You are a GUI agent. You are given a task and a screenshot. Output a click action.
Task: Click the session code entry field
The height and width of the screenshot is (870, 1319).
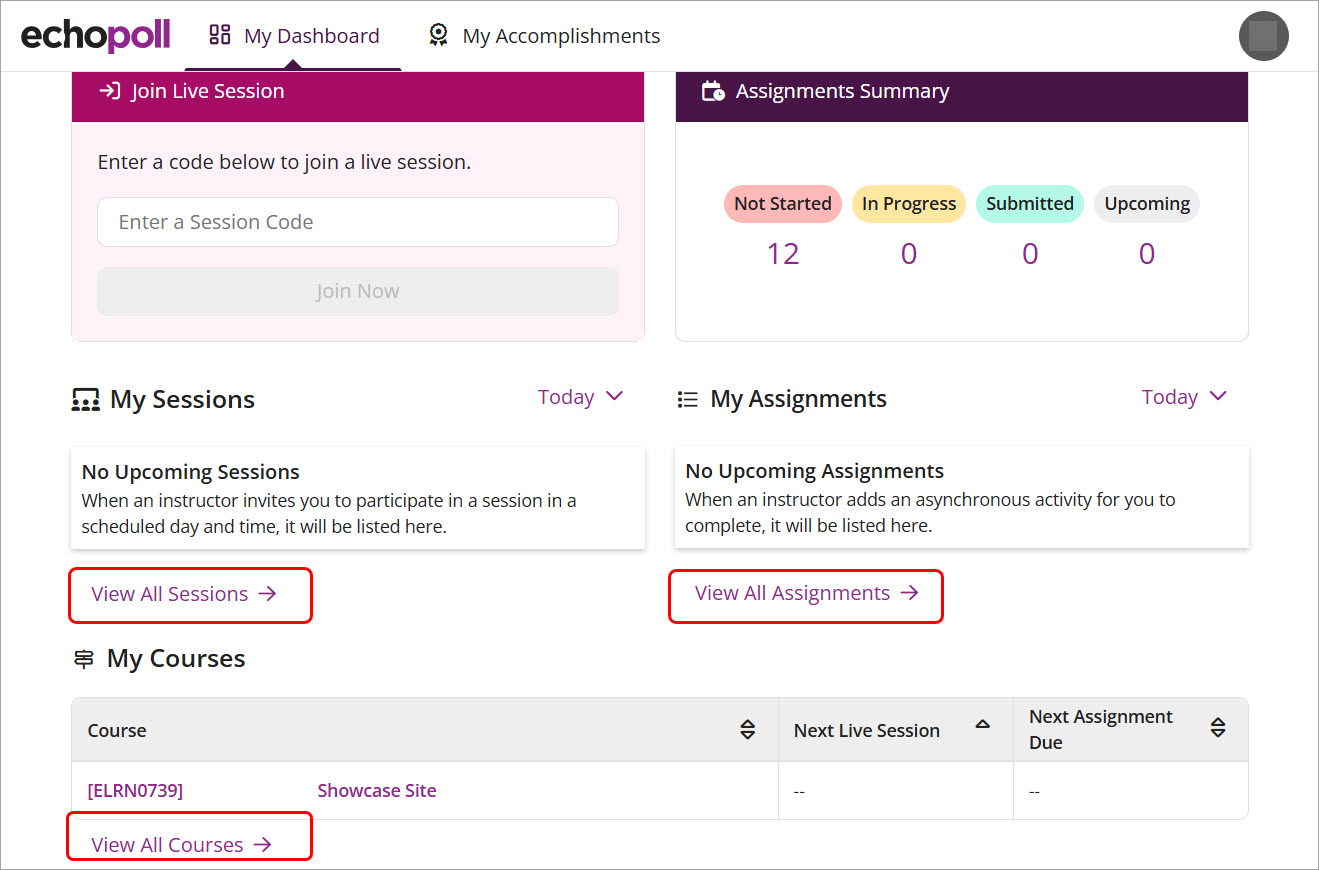point(357,222)
